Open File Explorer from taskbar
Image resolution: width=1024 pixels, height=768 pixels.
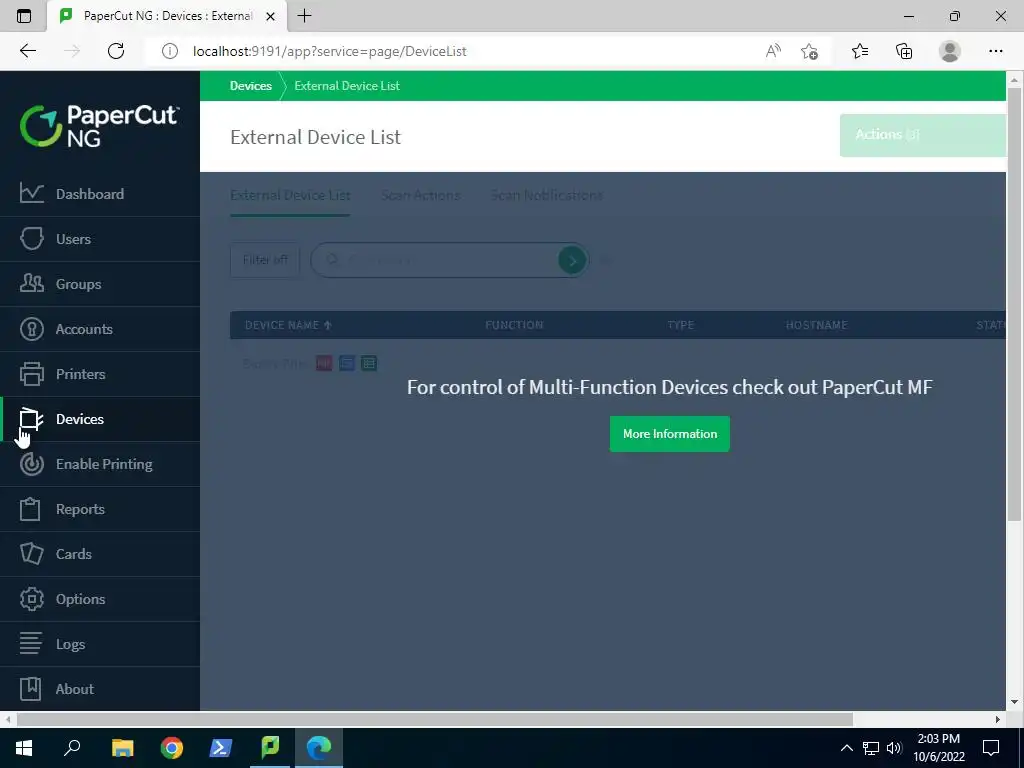[x=122, y=748]
